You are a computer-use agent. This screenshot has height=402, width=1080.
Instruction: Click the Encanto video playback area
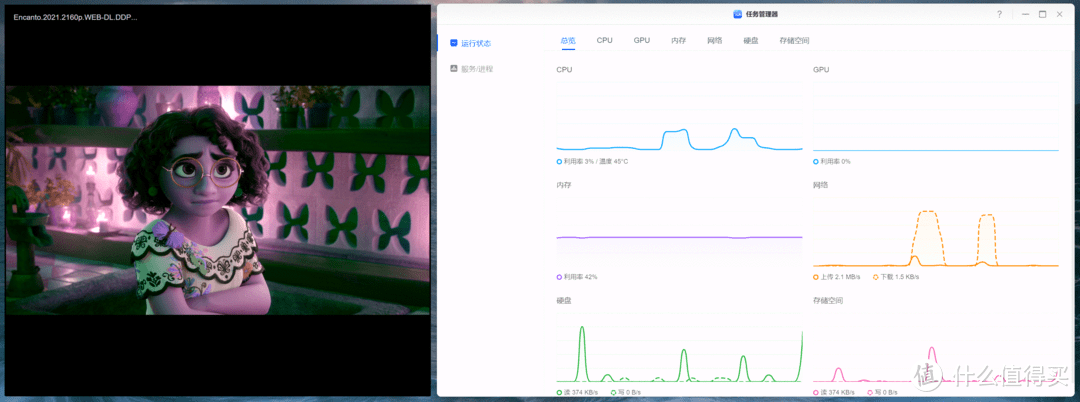pos(217,200)
